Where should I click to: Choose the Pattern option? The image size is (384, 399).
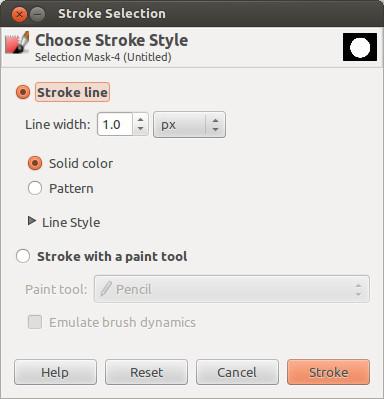pos(35,188)
